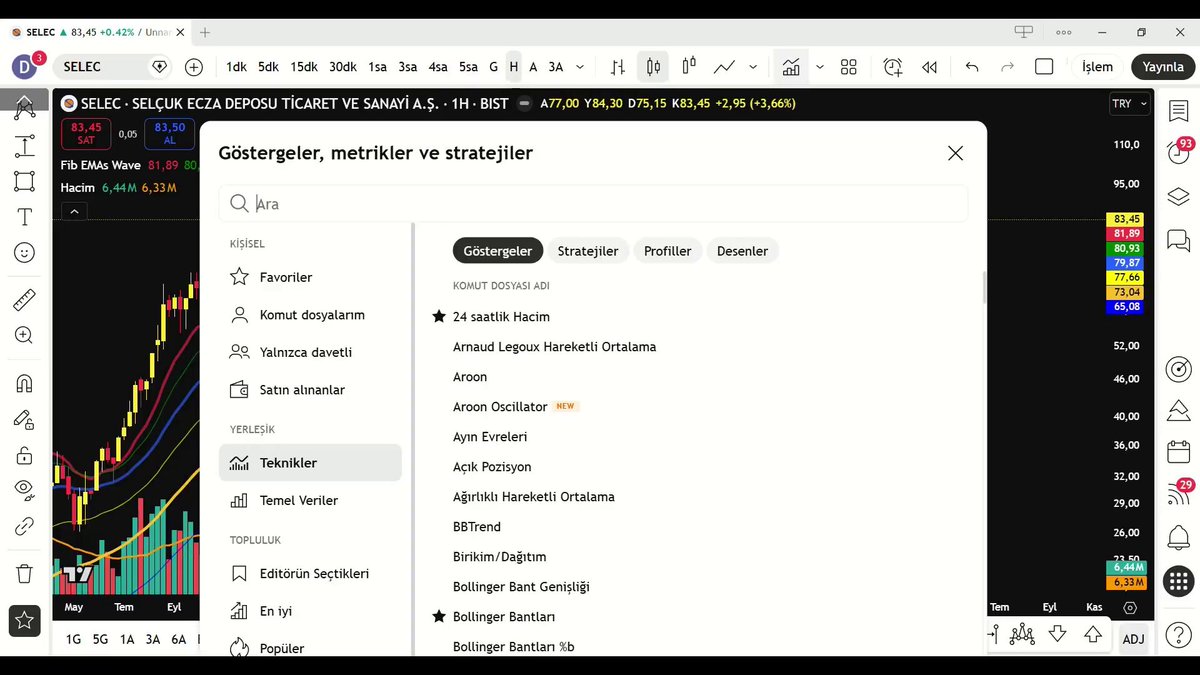Undo the last chart action
This screenshot has height=675, width=1200.
[972, 67]
